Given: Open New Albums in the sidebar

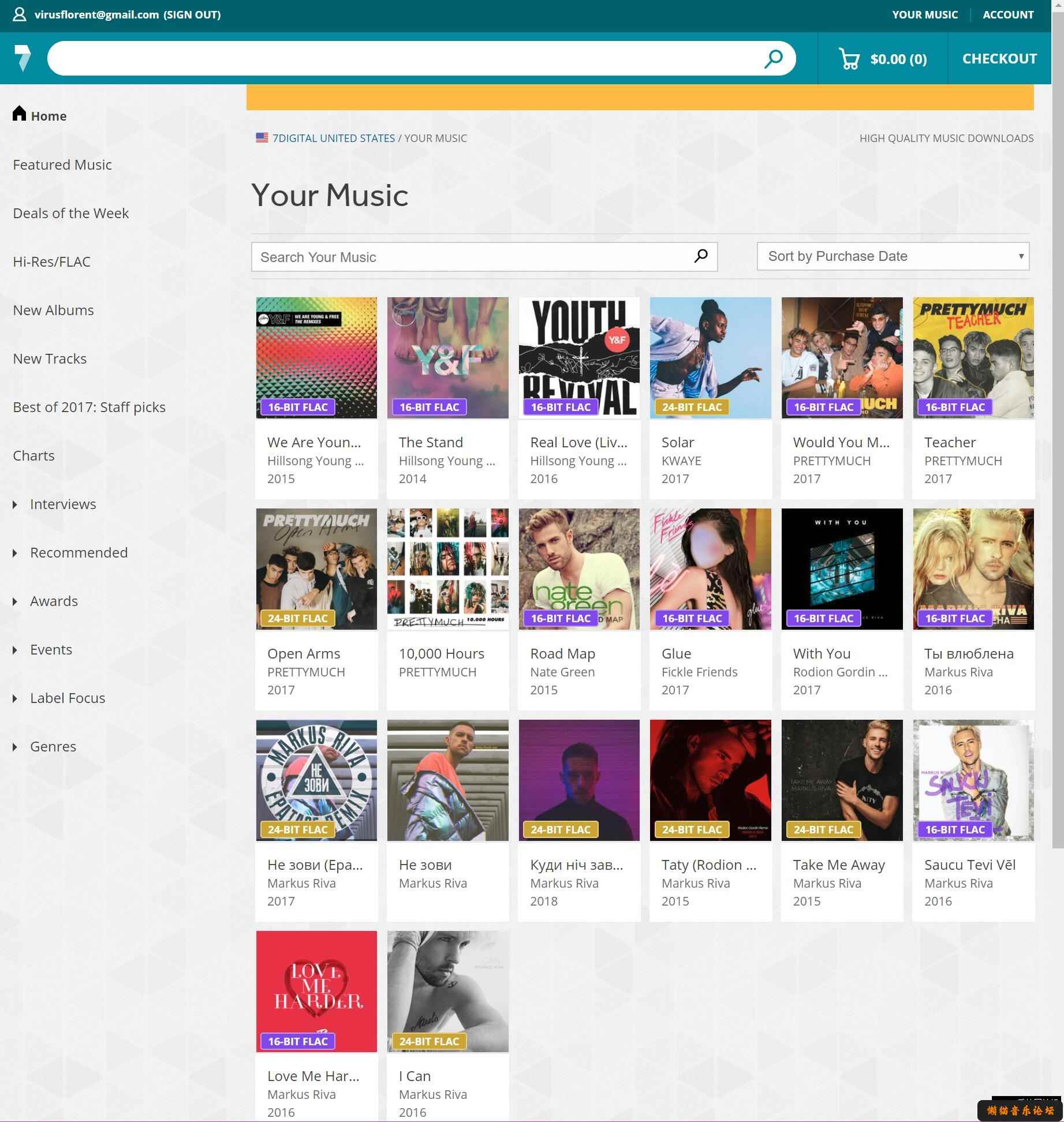Looking at the screenshot, I should pyautogui.click(x=53, y=310).
